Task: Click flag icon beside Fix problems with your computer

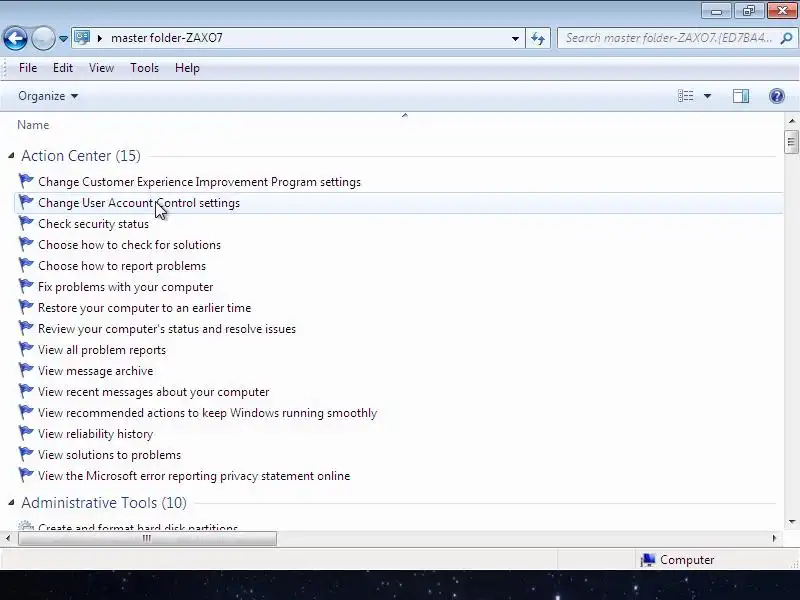Action: 26,286
